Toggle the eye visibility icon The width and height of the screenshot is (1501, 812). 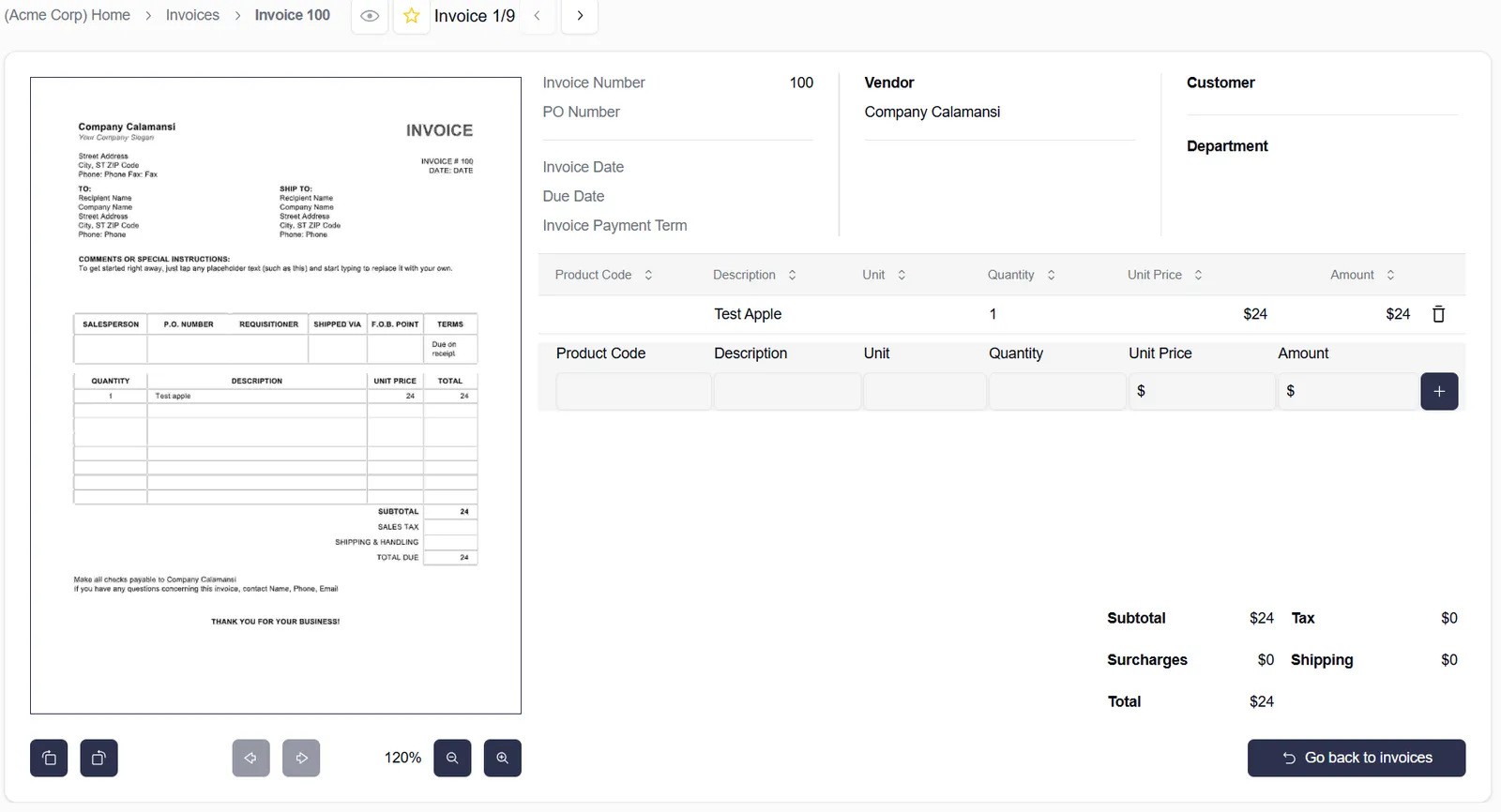pyautogui.click(x=371, y=16)
